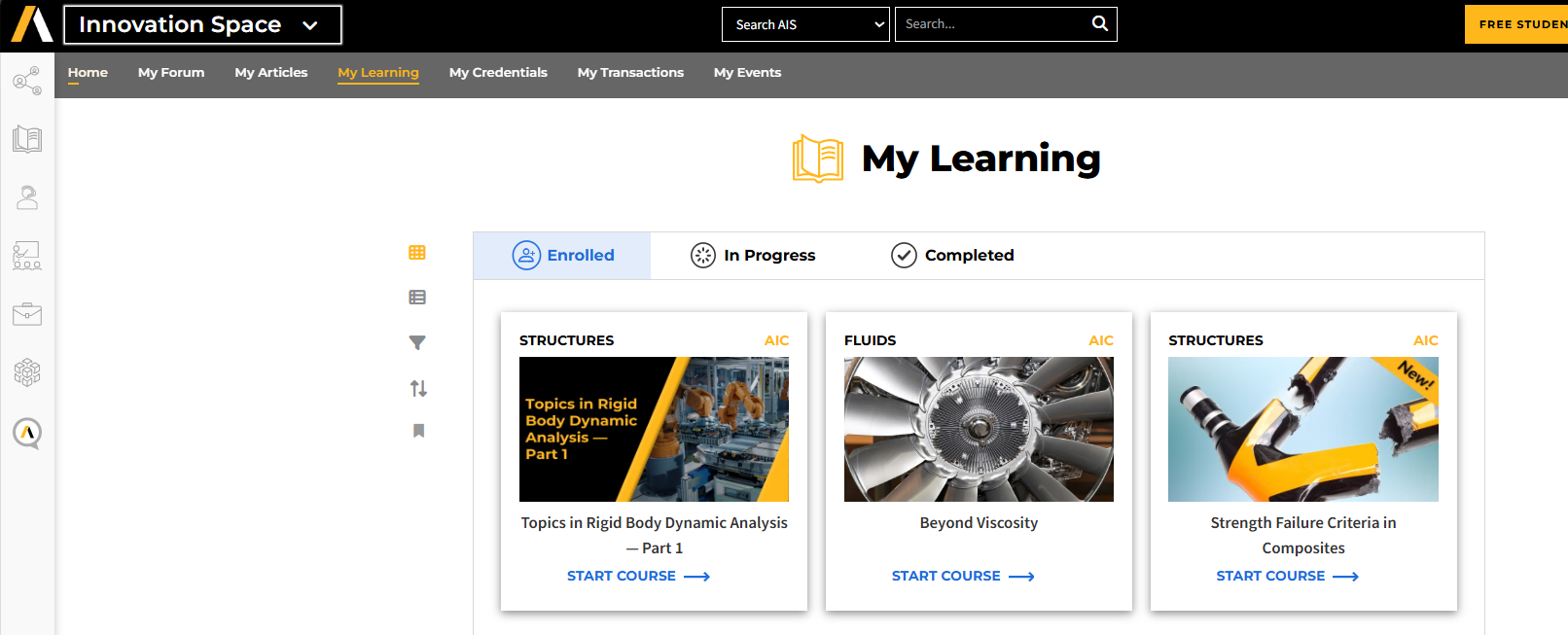The image size is (1568, 635).
Task: Show bookmarked courses with bookmark icon
Action: pos(418,431)
